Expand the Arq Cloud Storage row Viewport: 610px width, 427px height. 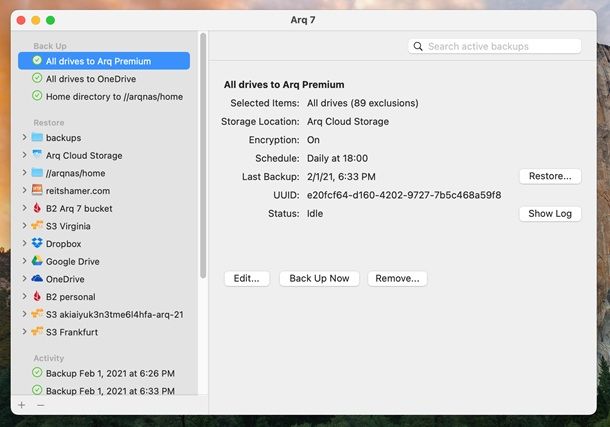pyautogui.click(x=24, y=155)
